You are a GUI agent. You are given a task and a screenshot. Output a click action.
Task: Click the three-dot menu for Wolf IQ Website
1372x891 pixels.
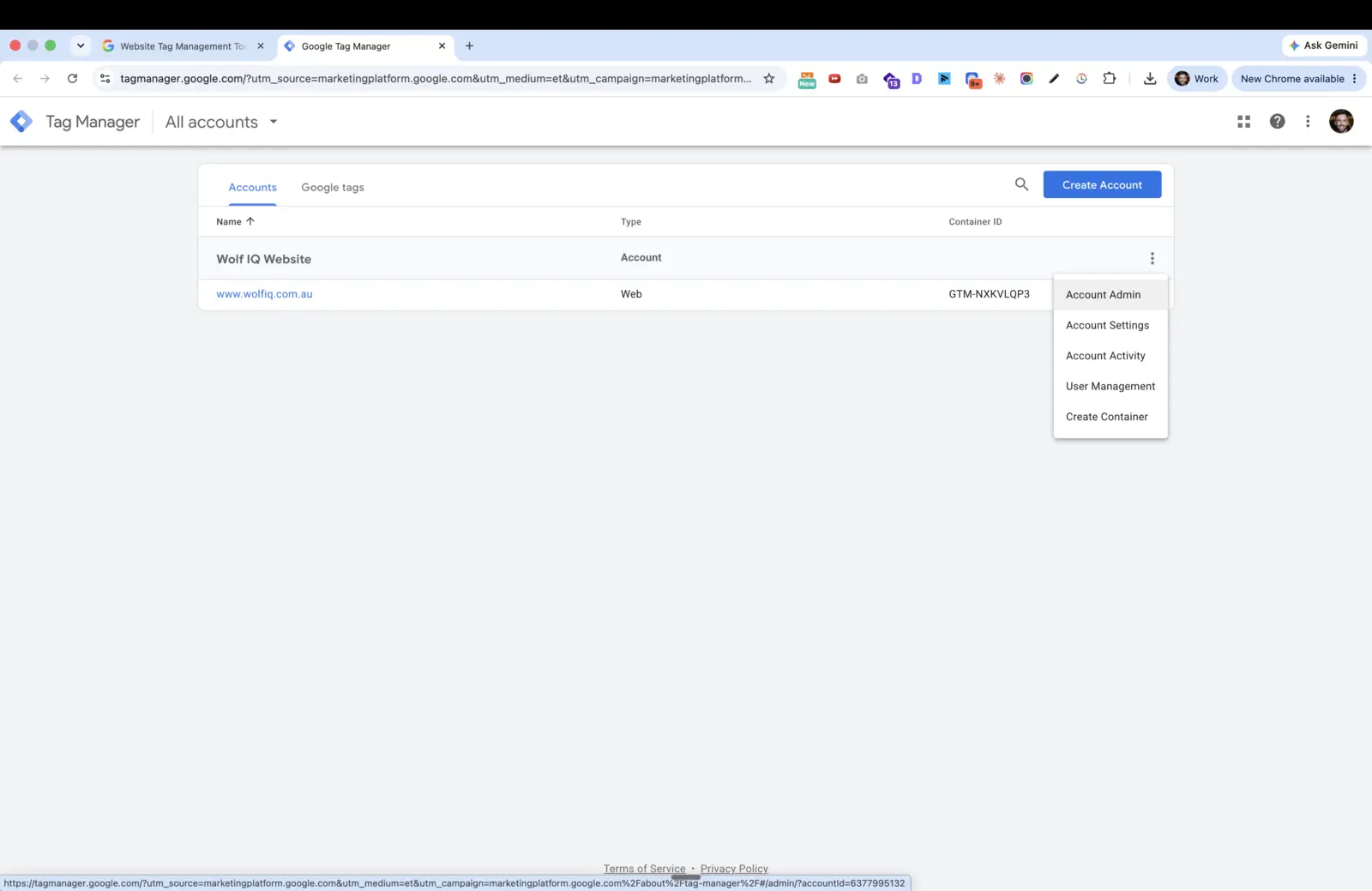1152,258
